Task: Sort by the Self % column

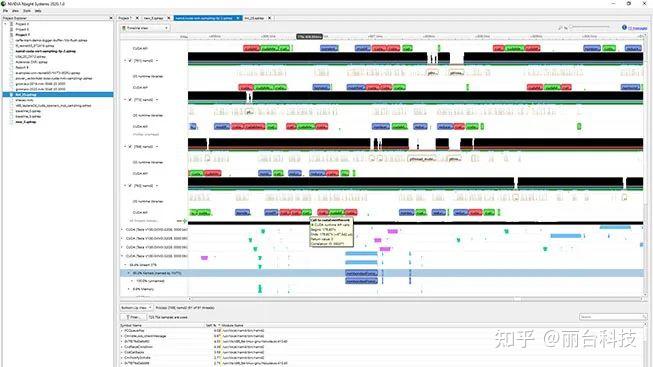Action: pyautogui.click(x=211, y=325)
